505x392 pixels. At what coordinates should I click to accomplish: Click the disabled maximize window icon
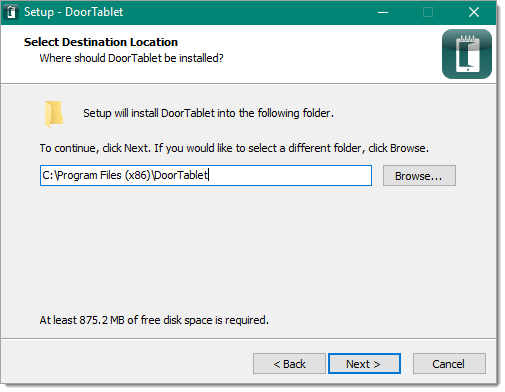point(428,12)
